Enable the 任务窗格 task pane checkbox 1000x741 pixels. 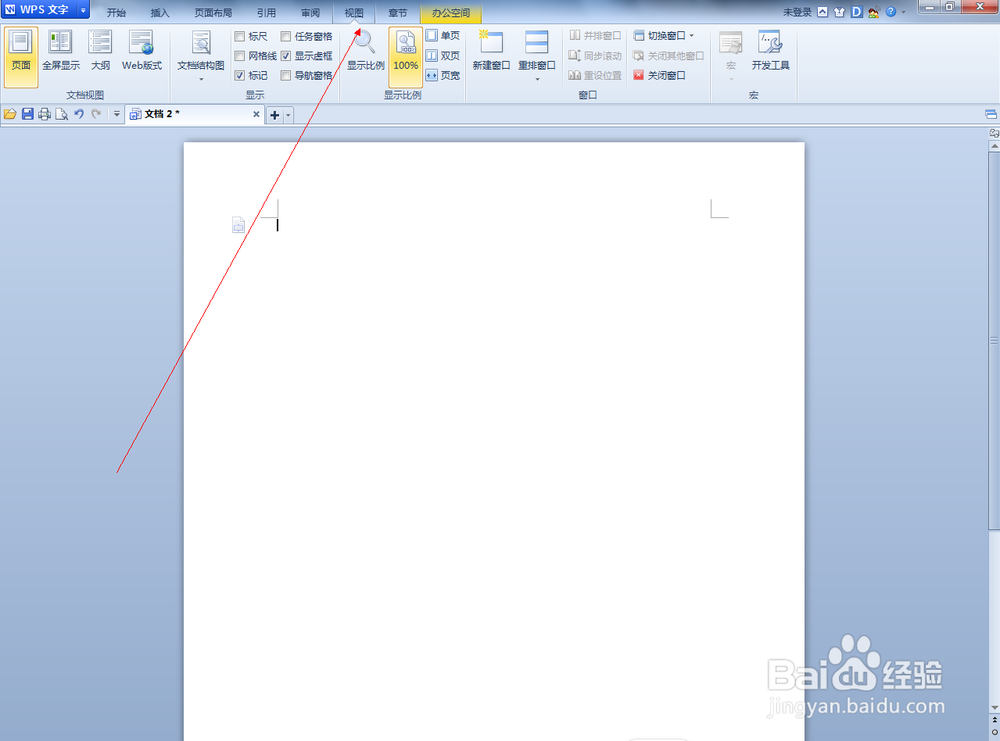click(286, 36)
